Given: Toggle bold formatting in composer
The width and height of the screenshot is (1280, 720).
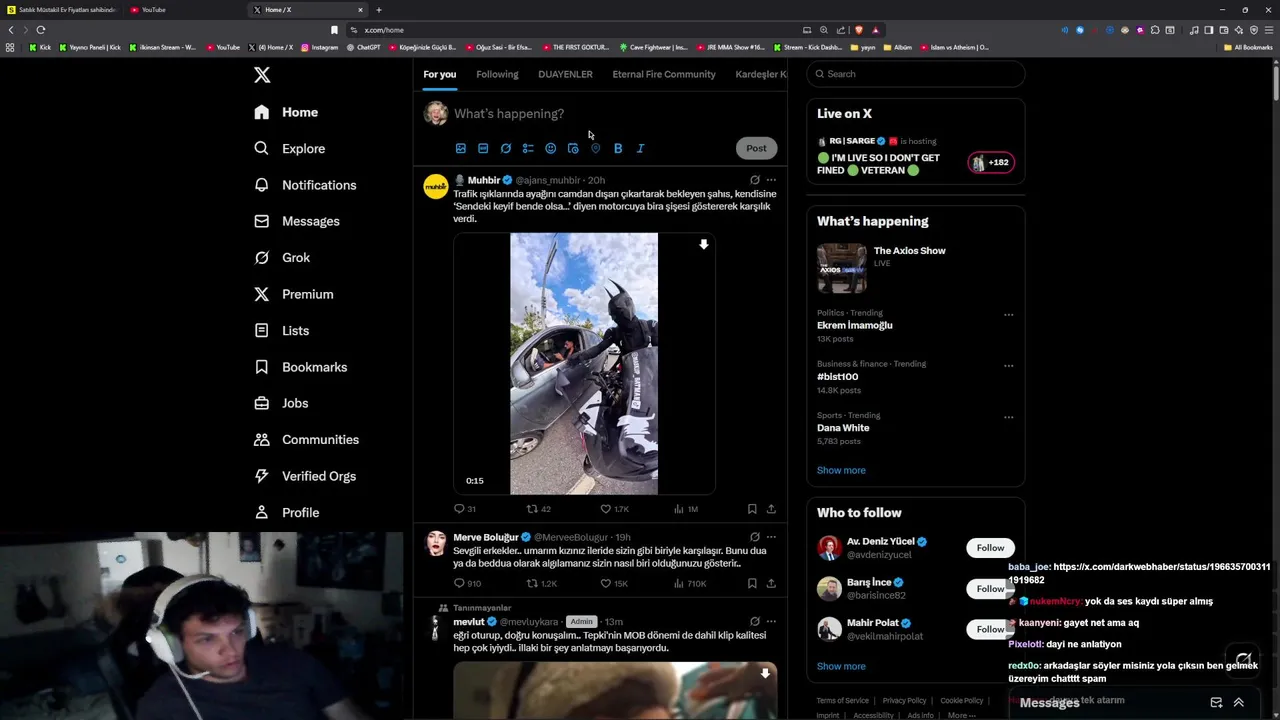Looking at the screenshot, I should click(x=618, y=148).
